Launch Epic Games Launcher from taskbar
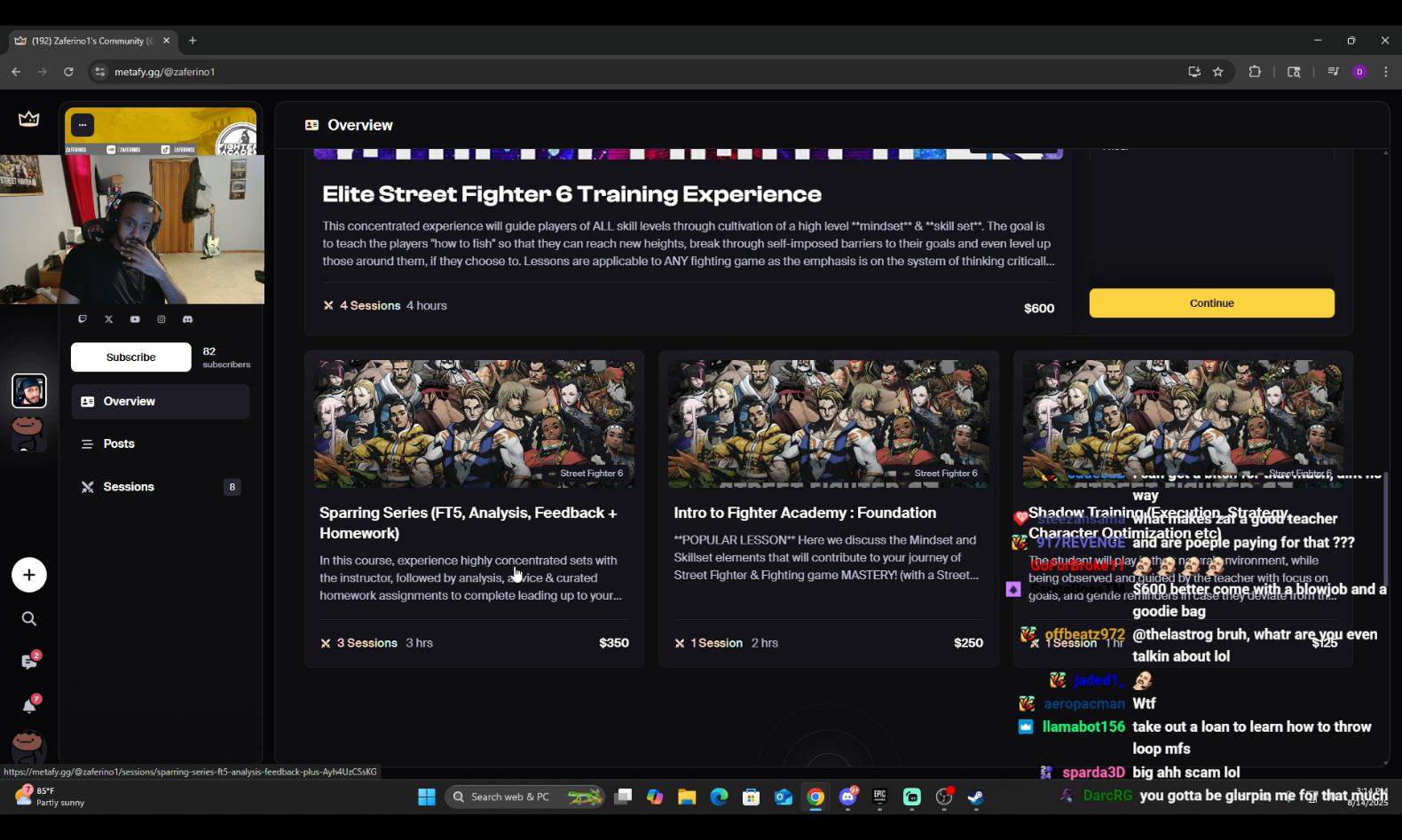 pyautogui.click(x=879, y=797)
